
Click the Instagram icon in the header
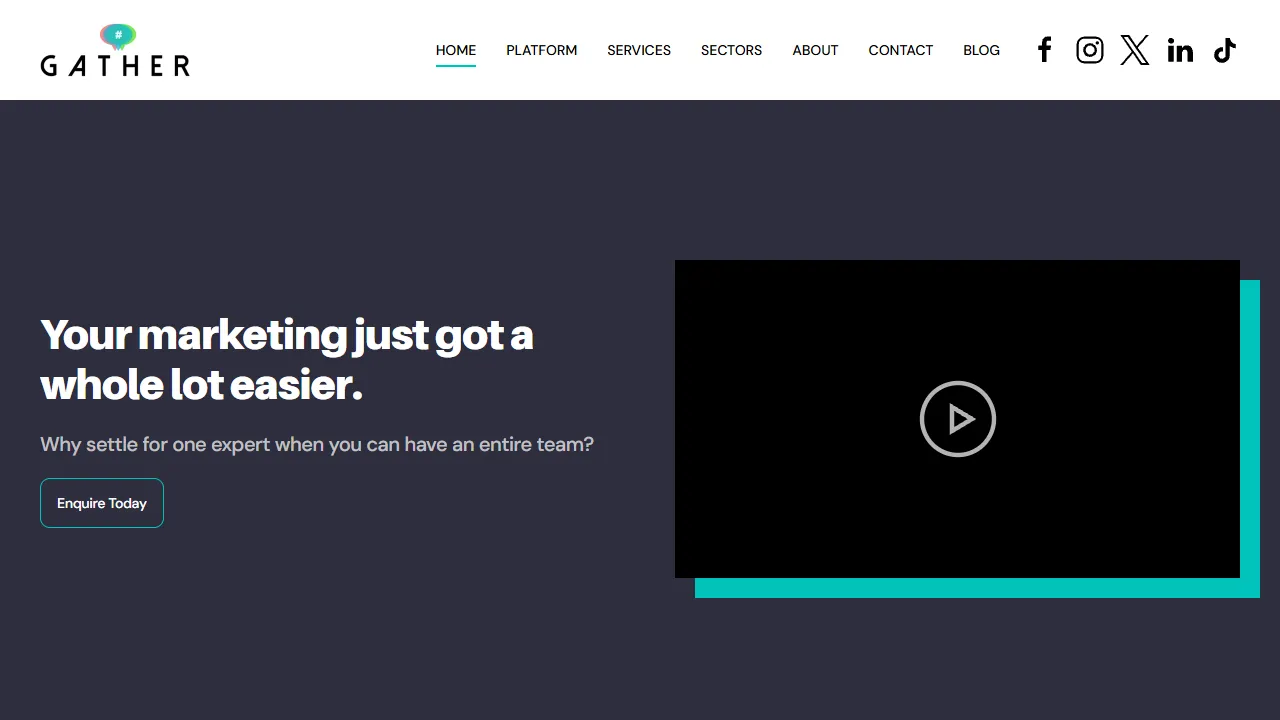click(1090, 50)
